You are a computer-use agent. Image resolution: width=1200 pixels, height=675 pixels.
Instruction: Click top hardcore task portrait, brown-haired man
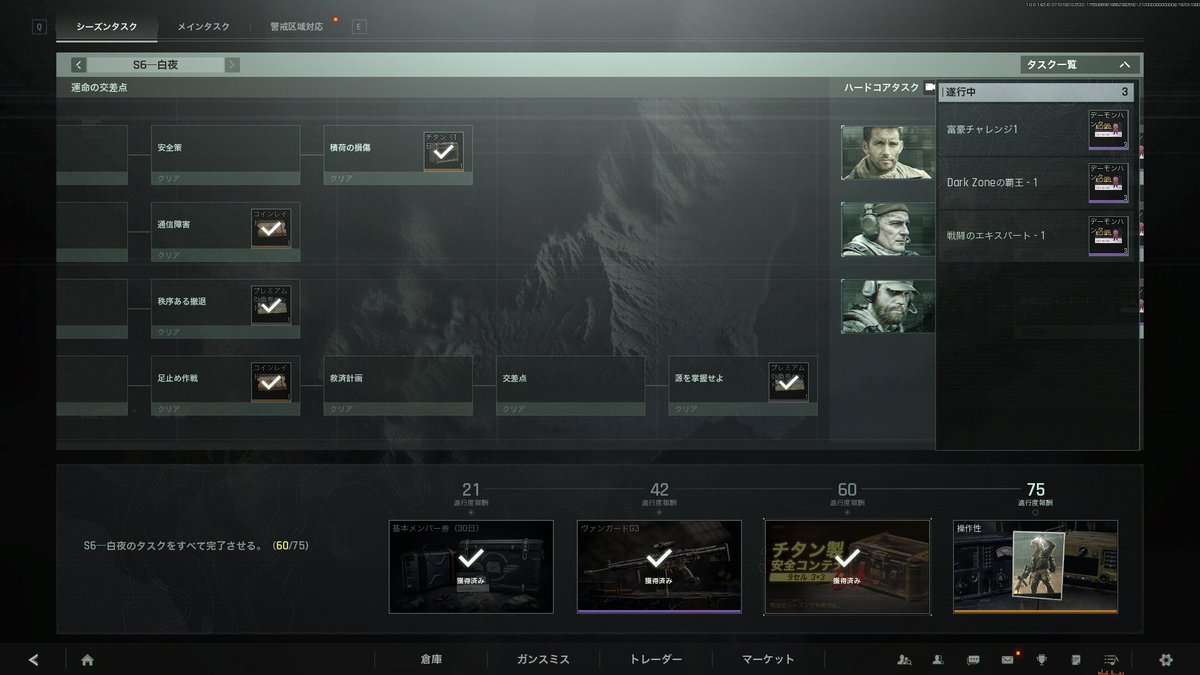888,152
